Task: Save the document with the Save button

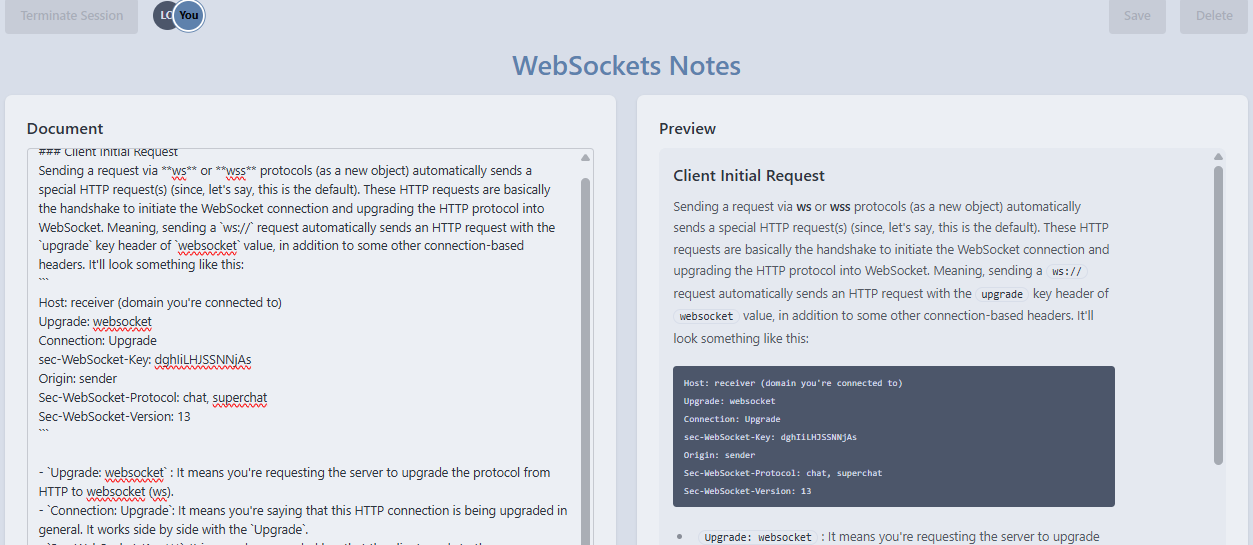Action: [x=1137, y=16]
